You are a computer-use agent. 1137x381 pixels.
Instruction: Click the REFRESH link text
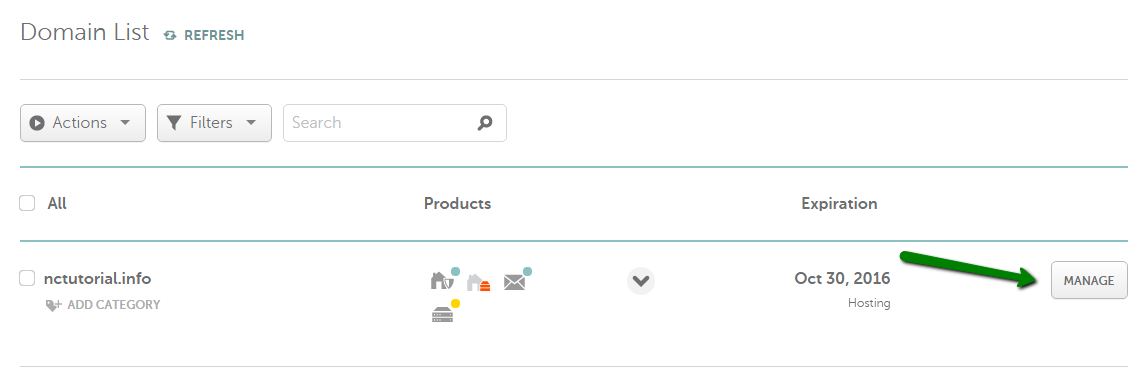(214, 35)
